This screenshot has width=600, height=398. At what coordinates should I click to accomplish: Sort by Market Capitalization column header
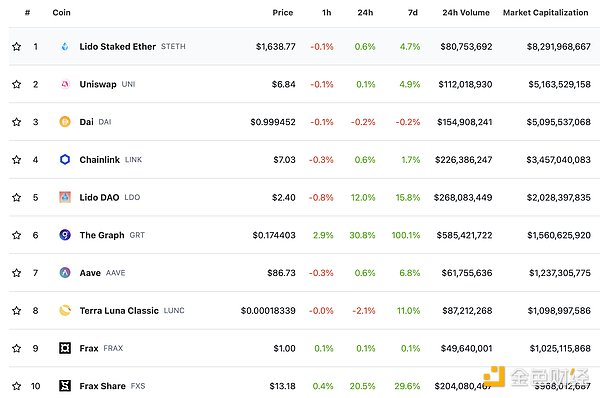coord(546,13)
